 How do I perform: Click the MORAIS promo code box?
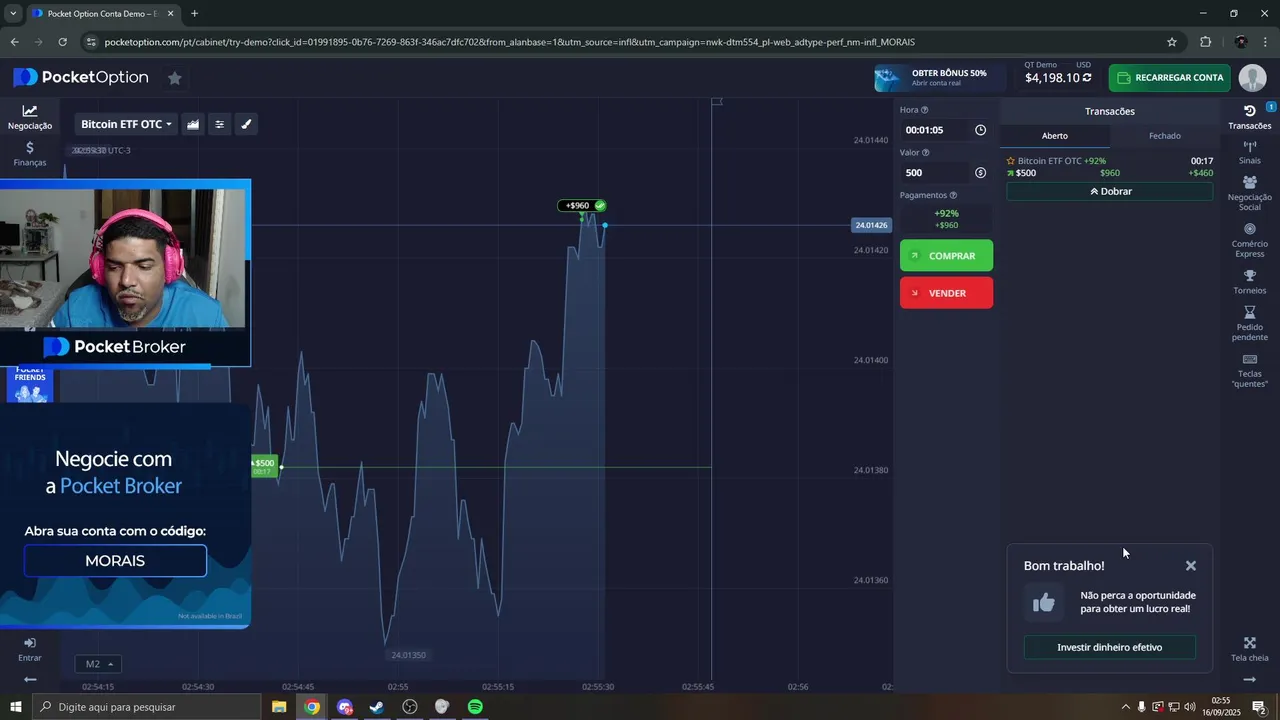(115, 561)
